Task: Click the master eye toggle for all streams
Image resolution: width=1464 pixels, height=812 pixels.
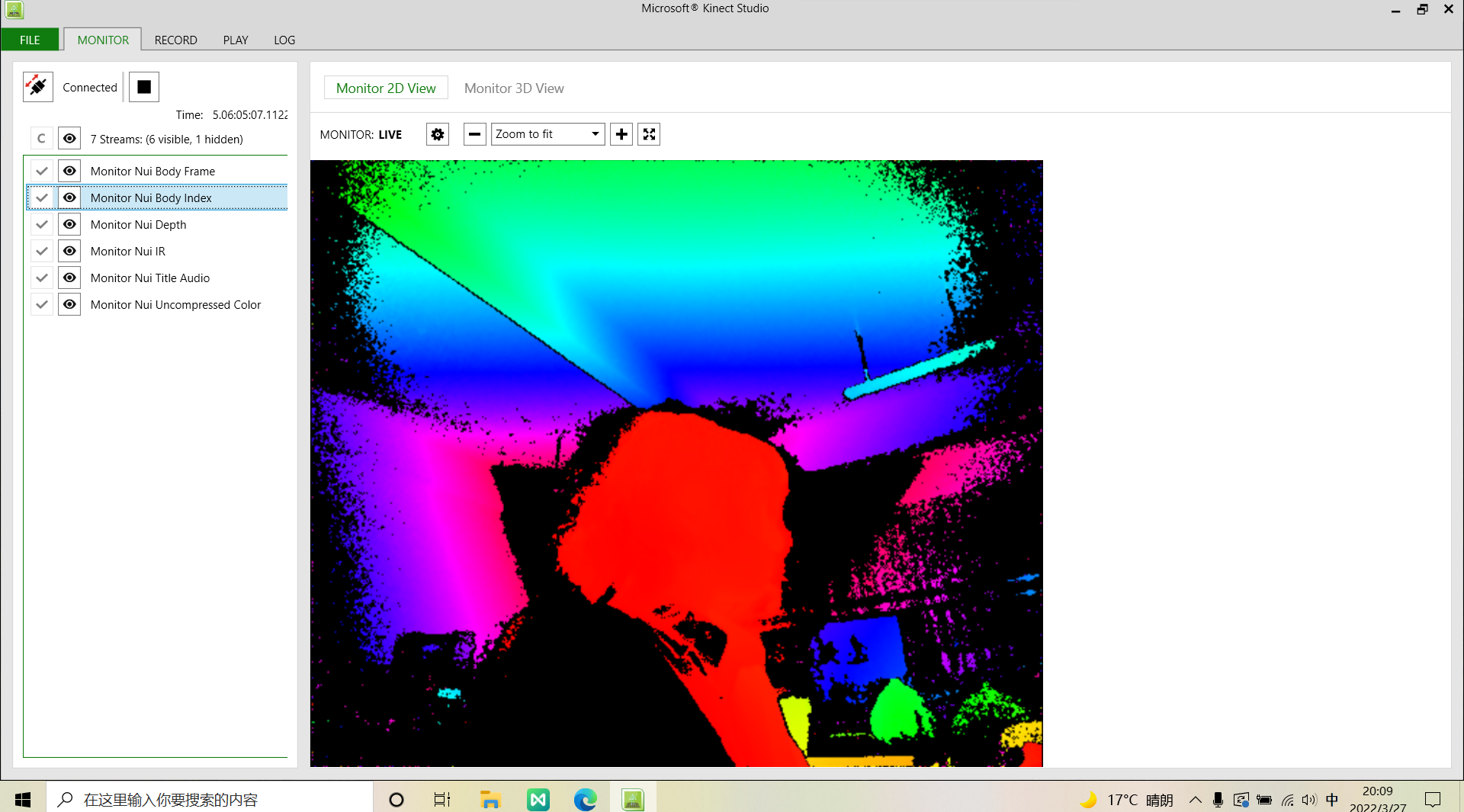Action: point(69,138)
